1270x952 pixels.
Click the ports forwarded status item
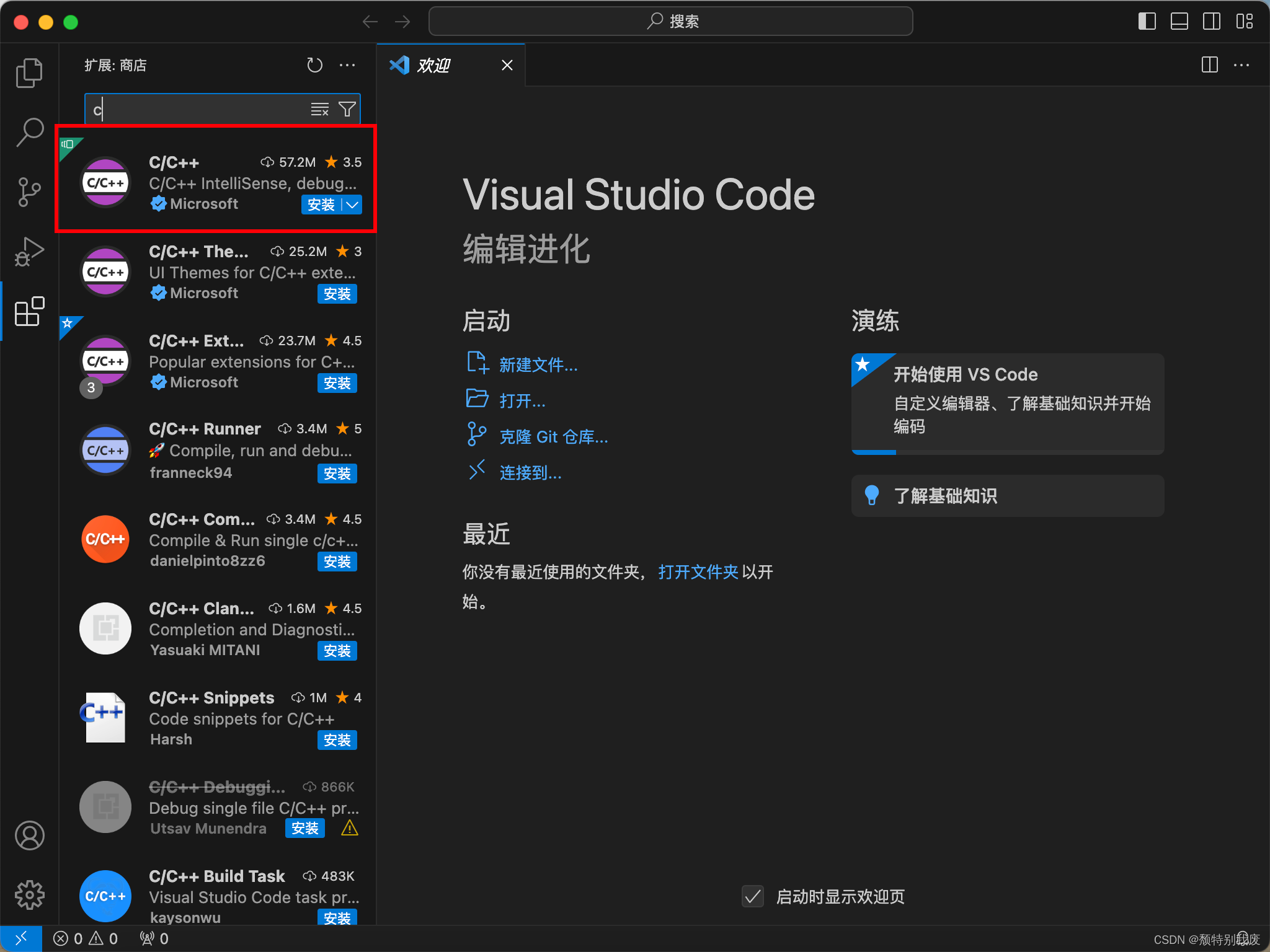[154, 938]
